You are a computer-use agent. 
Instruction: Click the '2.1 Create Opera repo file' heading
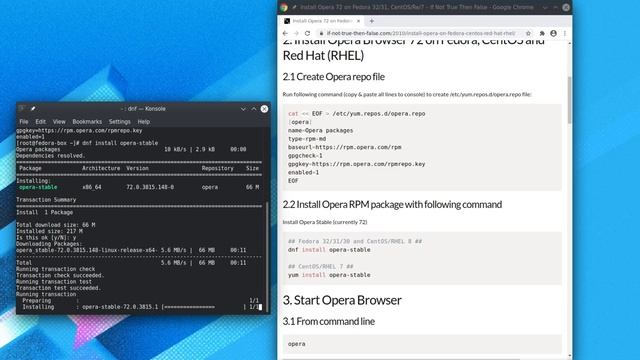[x=333, y=77]
